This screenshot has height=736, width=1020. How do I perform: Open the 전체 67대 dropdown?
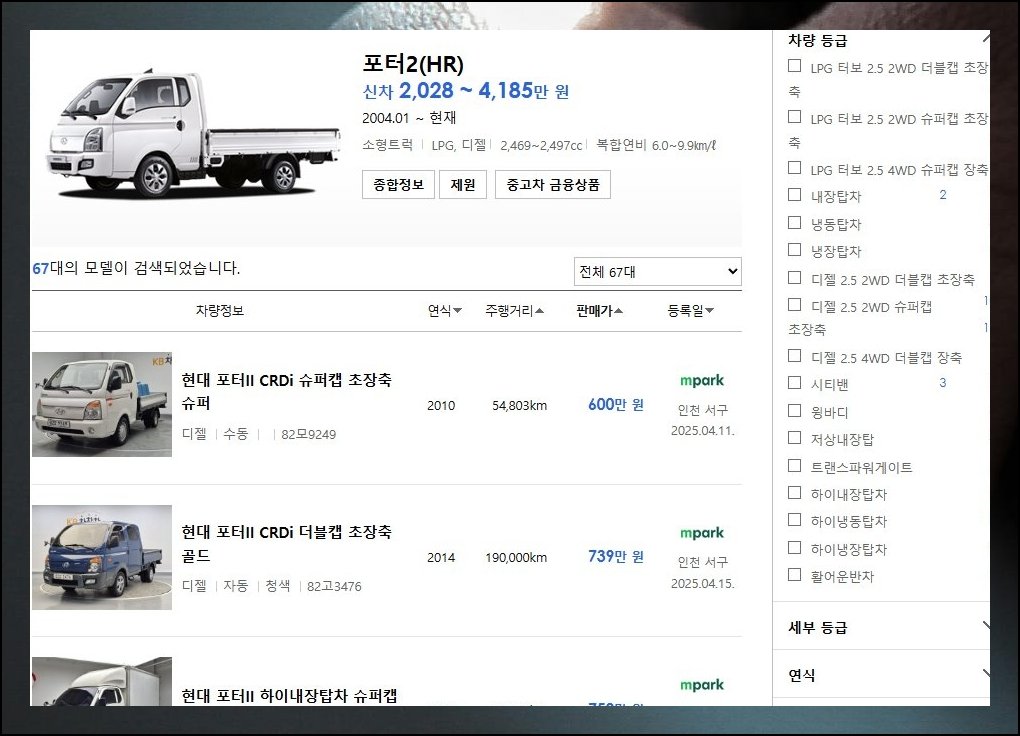pyautogui.click(x=657, y=272)
